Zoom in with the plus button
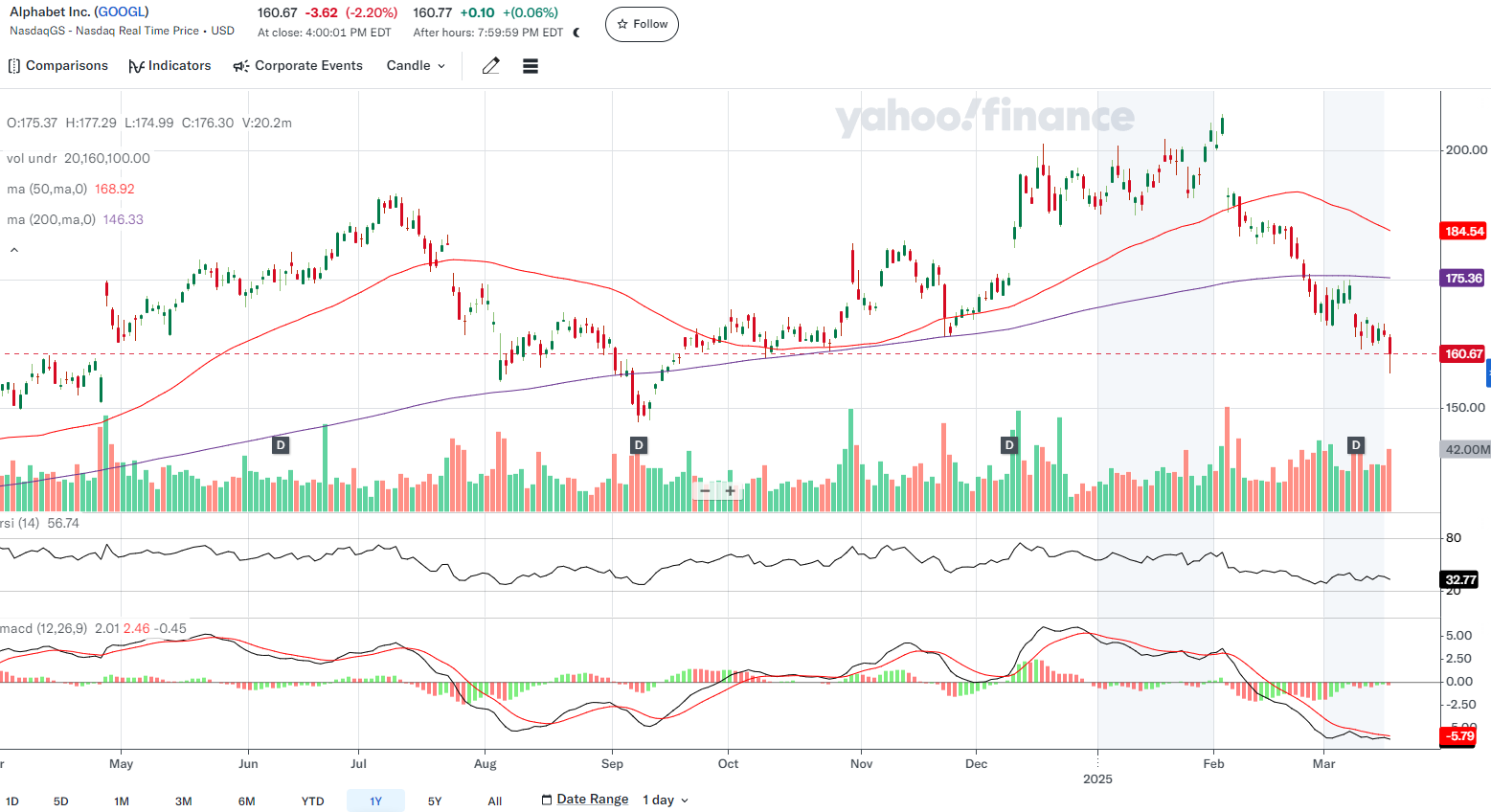 point(730,491)
